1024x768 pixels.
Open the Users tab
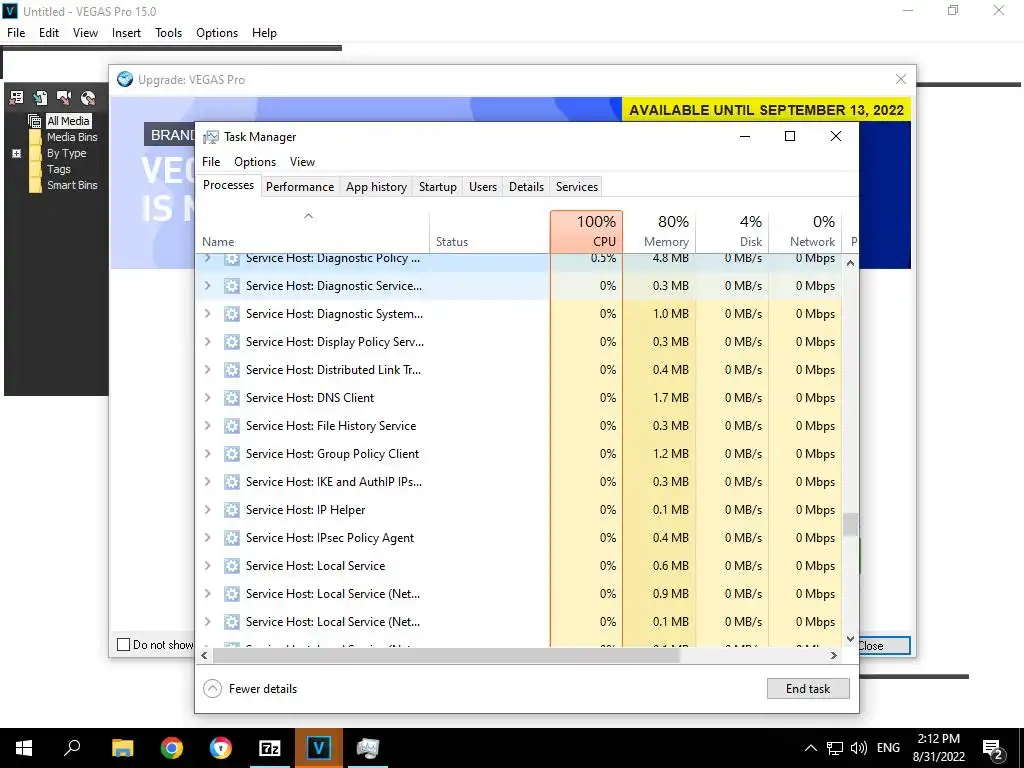click(x=483, y=187)
